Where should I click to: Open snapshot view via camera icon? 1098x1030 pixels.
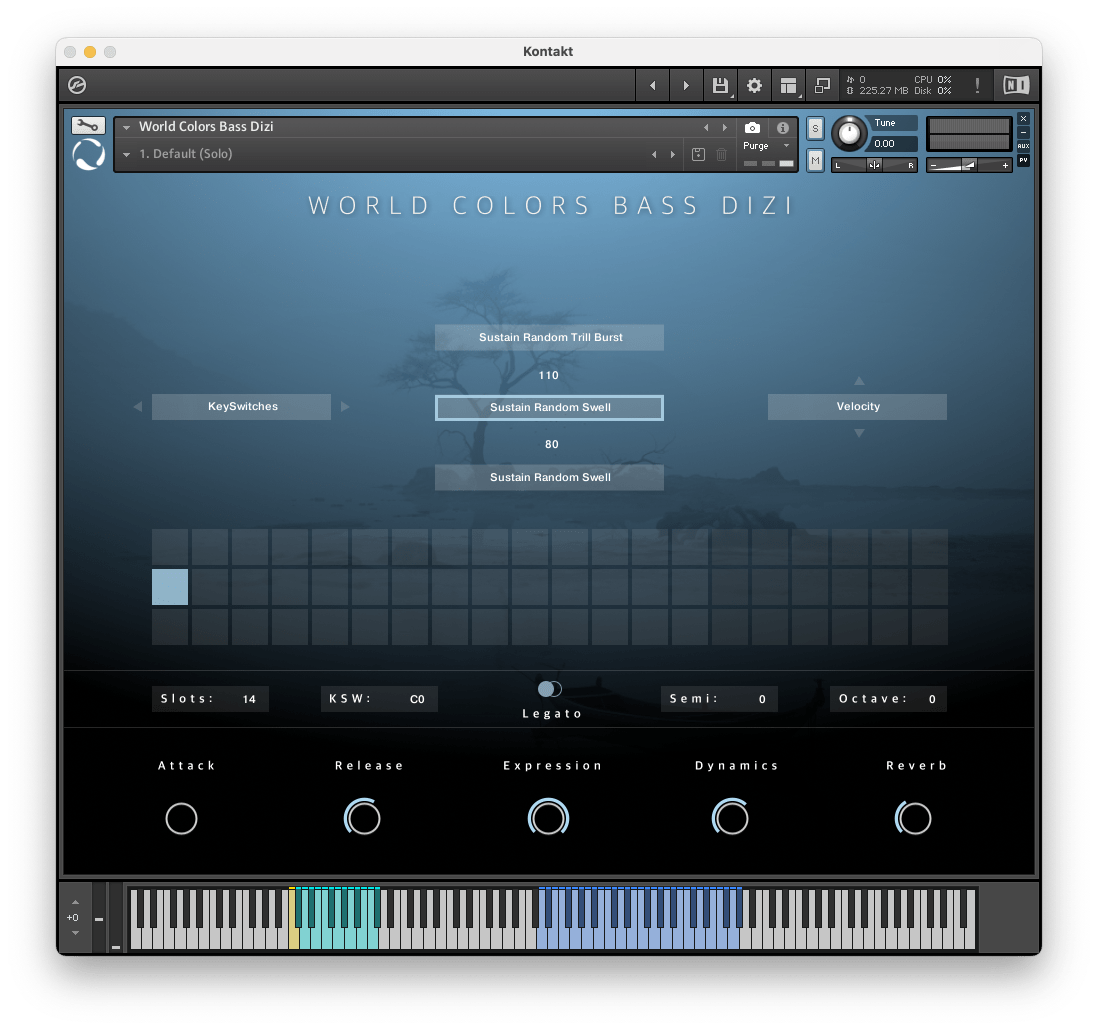point(752,127)
